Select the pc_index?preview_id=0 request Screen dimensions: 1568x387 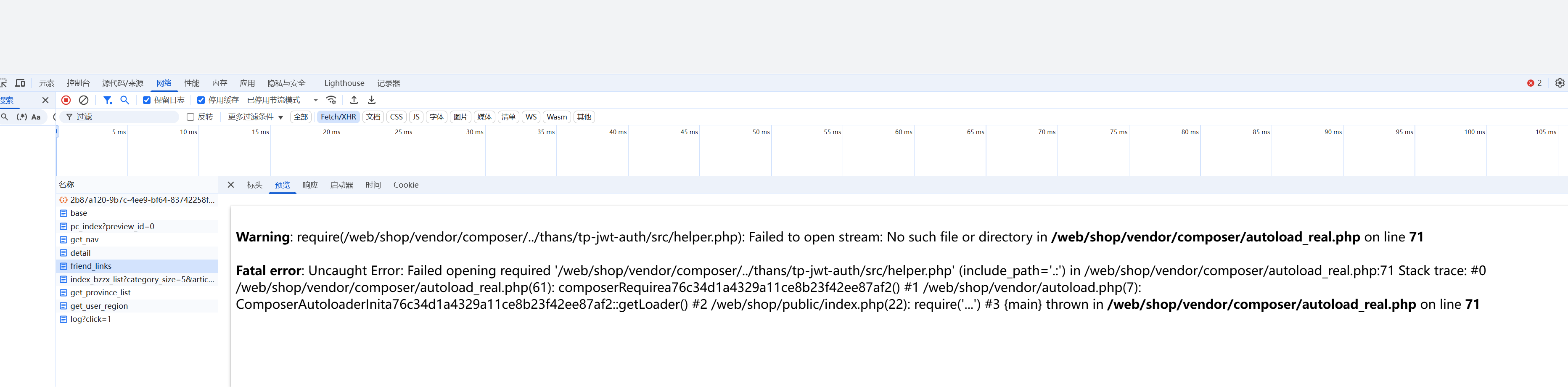(137, 226)
